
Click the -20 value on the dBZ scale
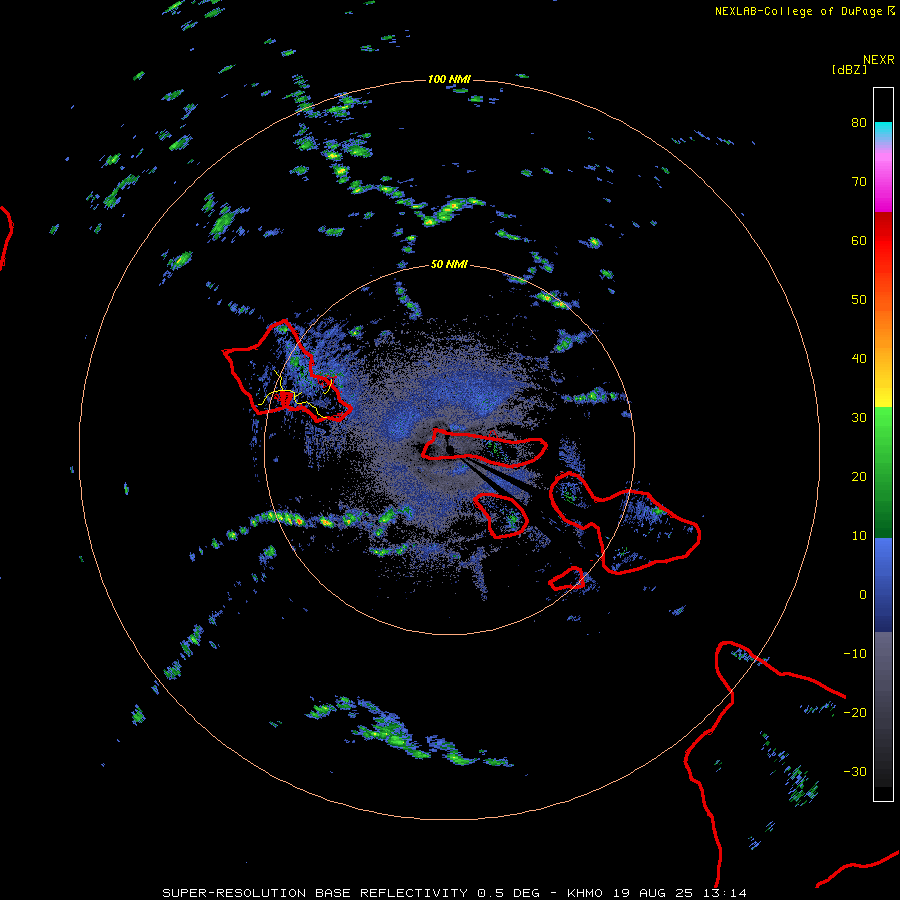[x=855, y=712]
